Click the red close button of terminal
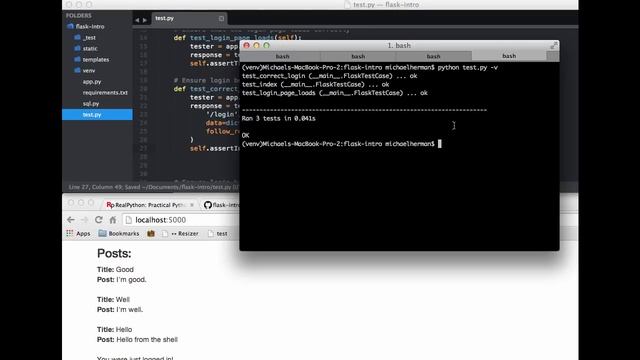This screenshot has width=640, height=360. pyautogui.click(x=247, y=45)
